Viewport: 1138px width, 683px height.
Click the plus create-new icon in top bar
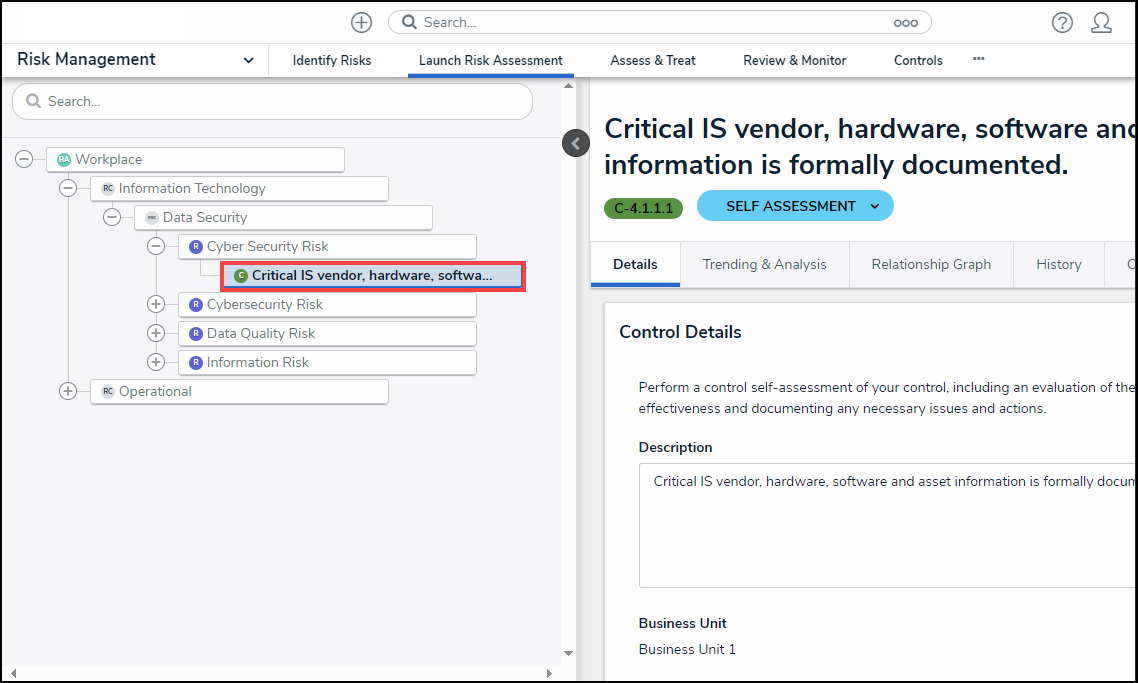tap(361, 22)
